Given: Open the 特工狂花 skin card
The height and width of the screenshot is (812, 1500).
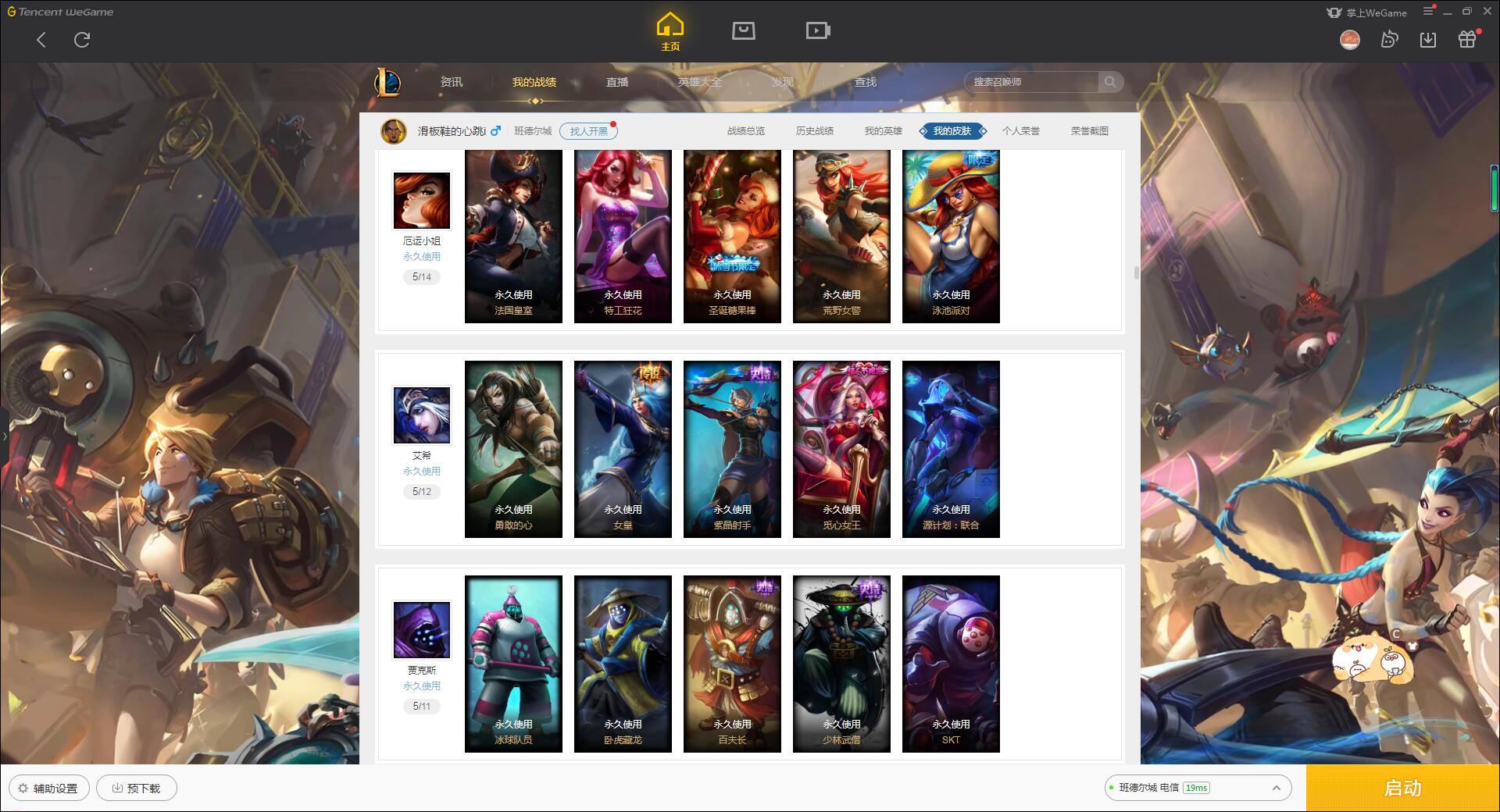Looking at the screenshot, I should click(x=623, y=237).
